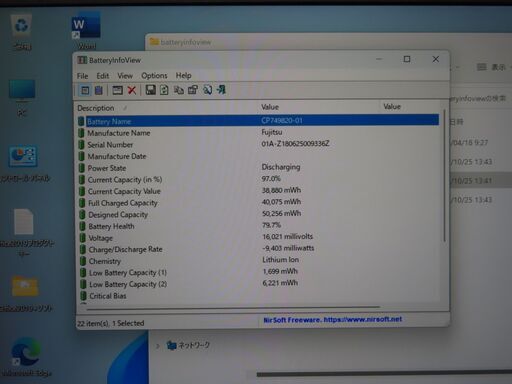This screenshot has height=384, width=512.
Task: Copy selected items using the copy icon
Action: coord(179,90)
